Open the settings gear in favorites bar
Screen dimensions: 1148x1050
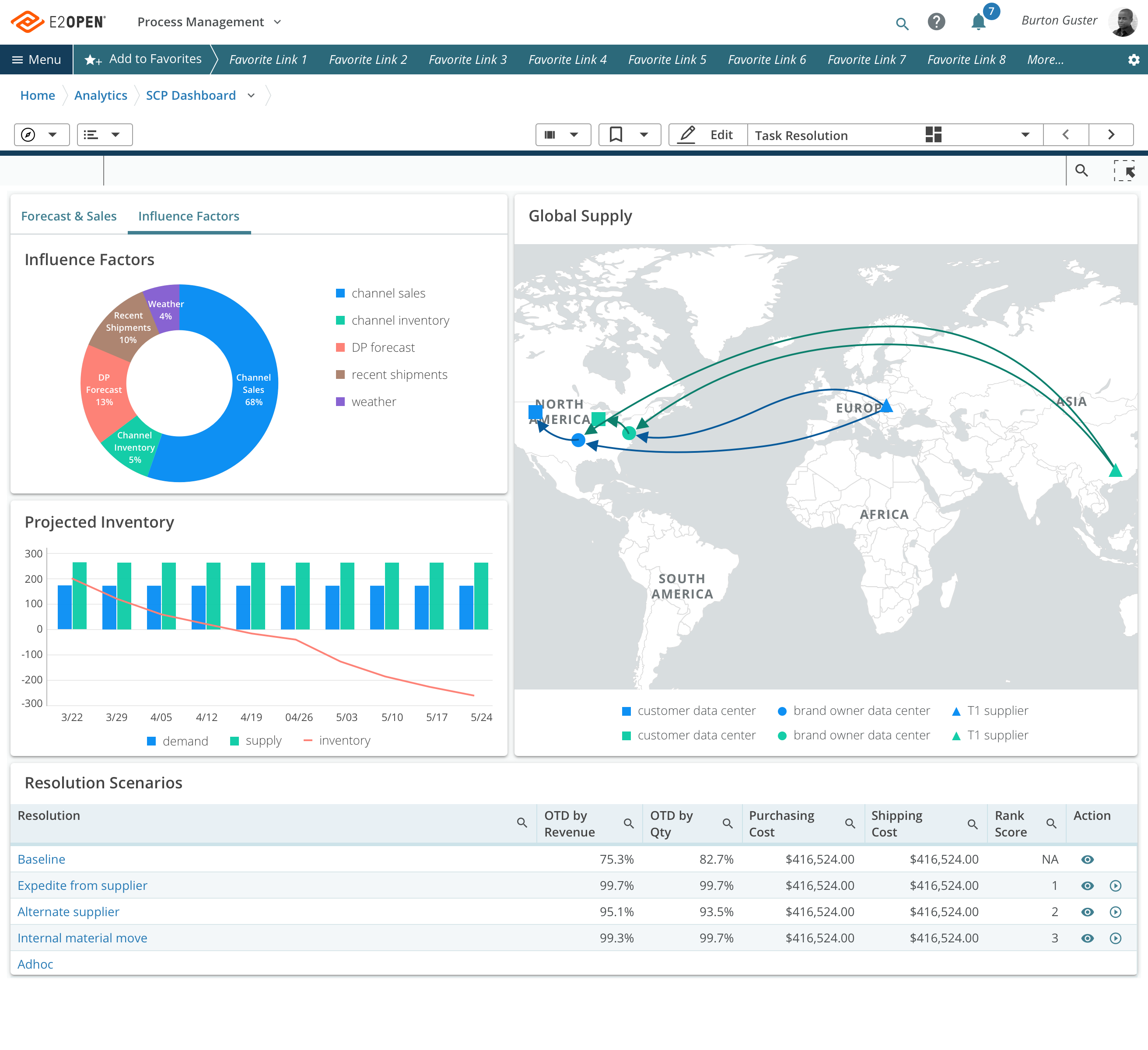pos(1133,60)
